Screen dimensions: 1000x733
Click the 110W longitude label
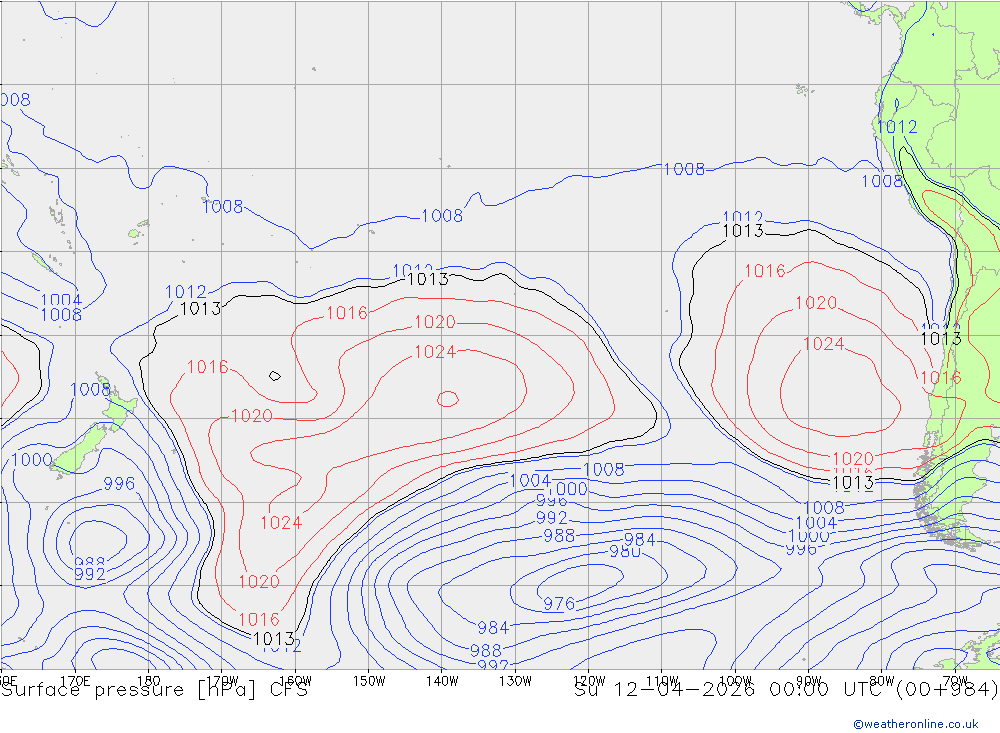pos(662,681)
